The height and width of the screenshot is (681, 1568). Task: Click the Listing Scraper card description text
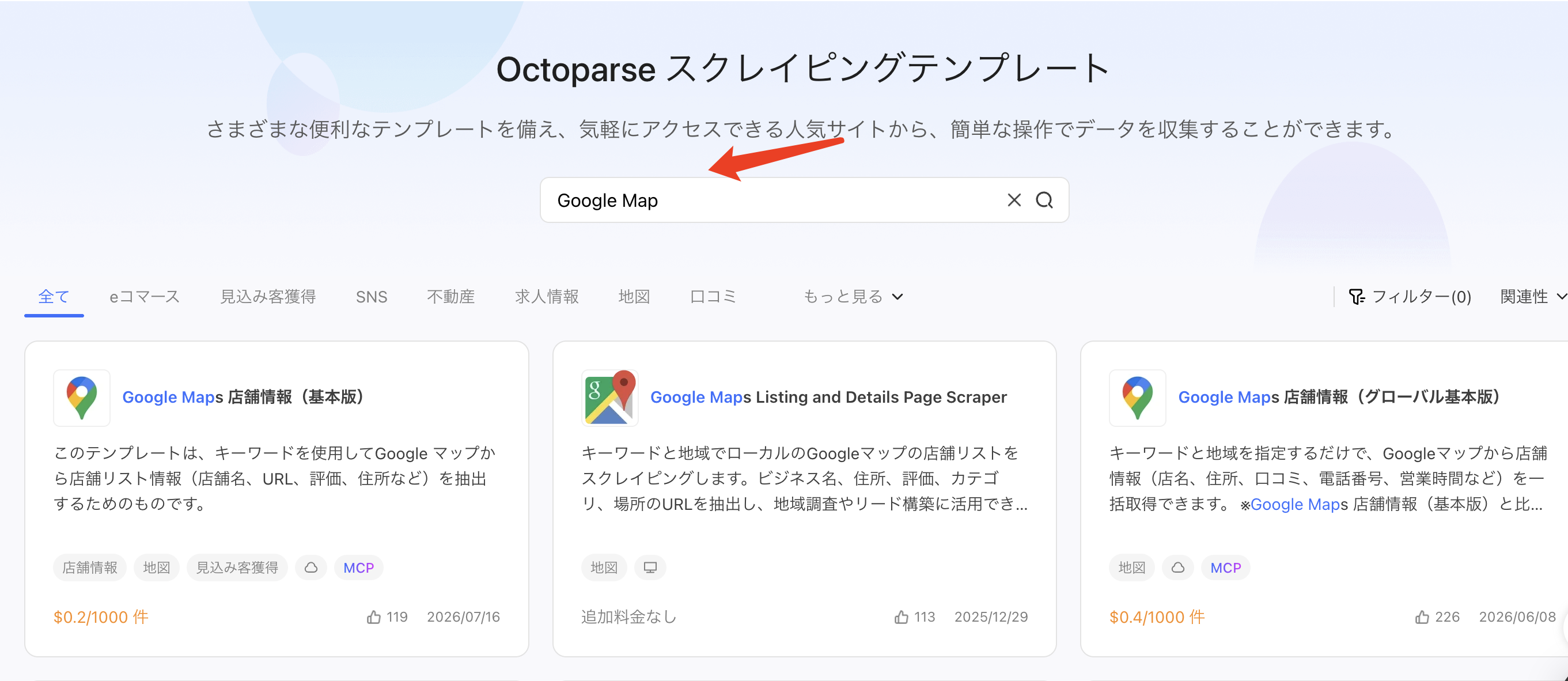click(804, 478)
